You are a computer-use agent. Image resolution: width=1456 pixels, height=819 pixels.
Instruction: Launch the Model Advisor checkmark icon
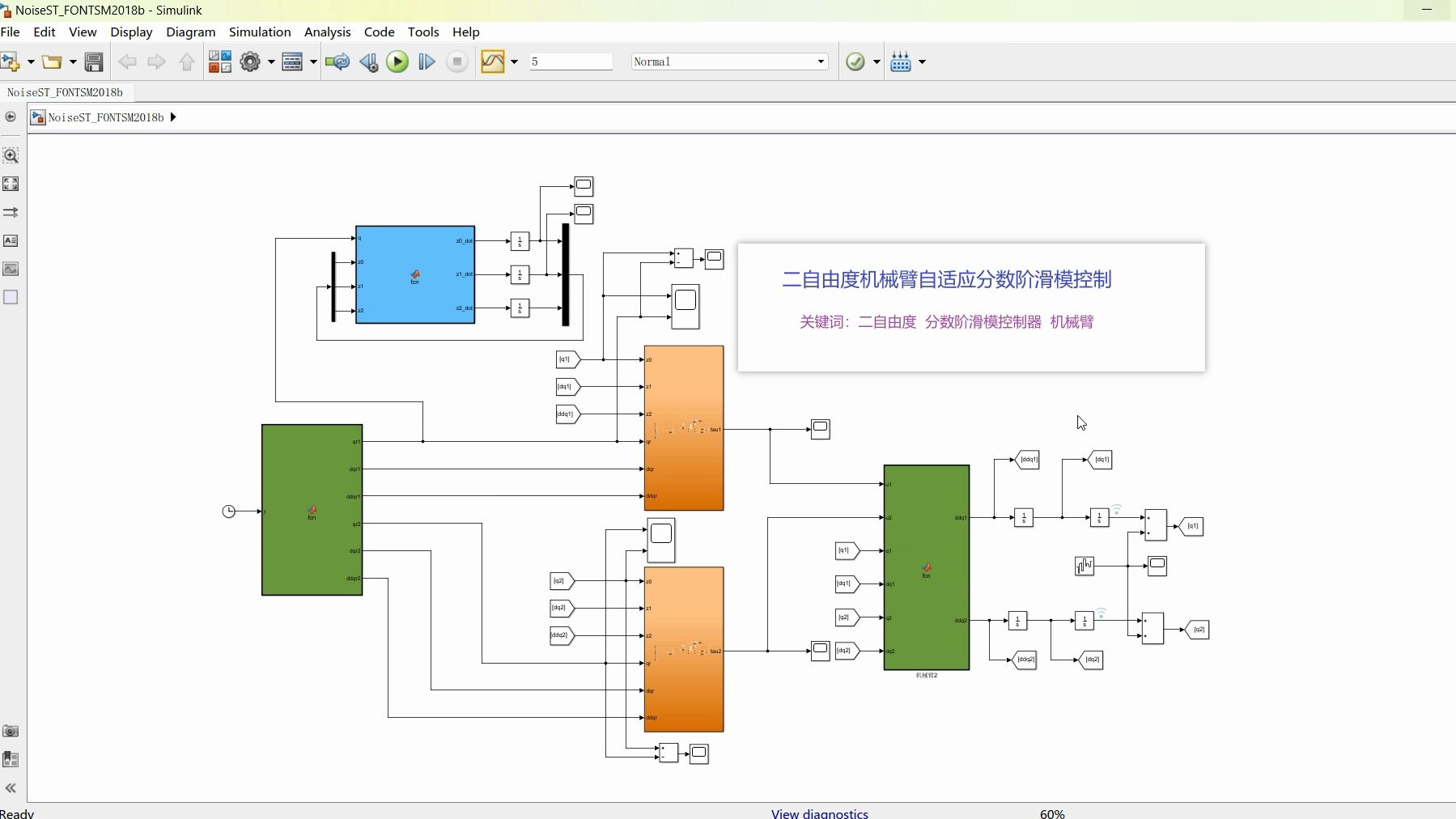(855, 62)
